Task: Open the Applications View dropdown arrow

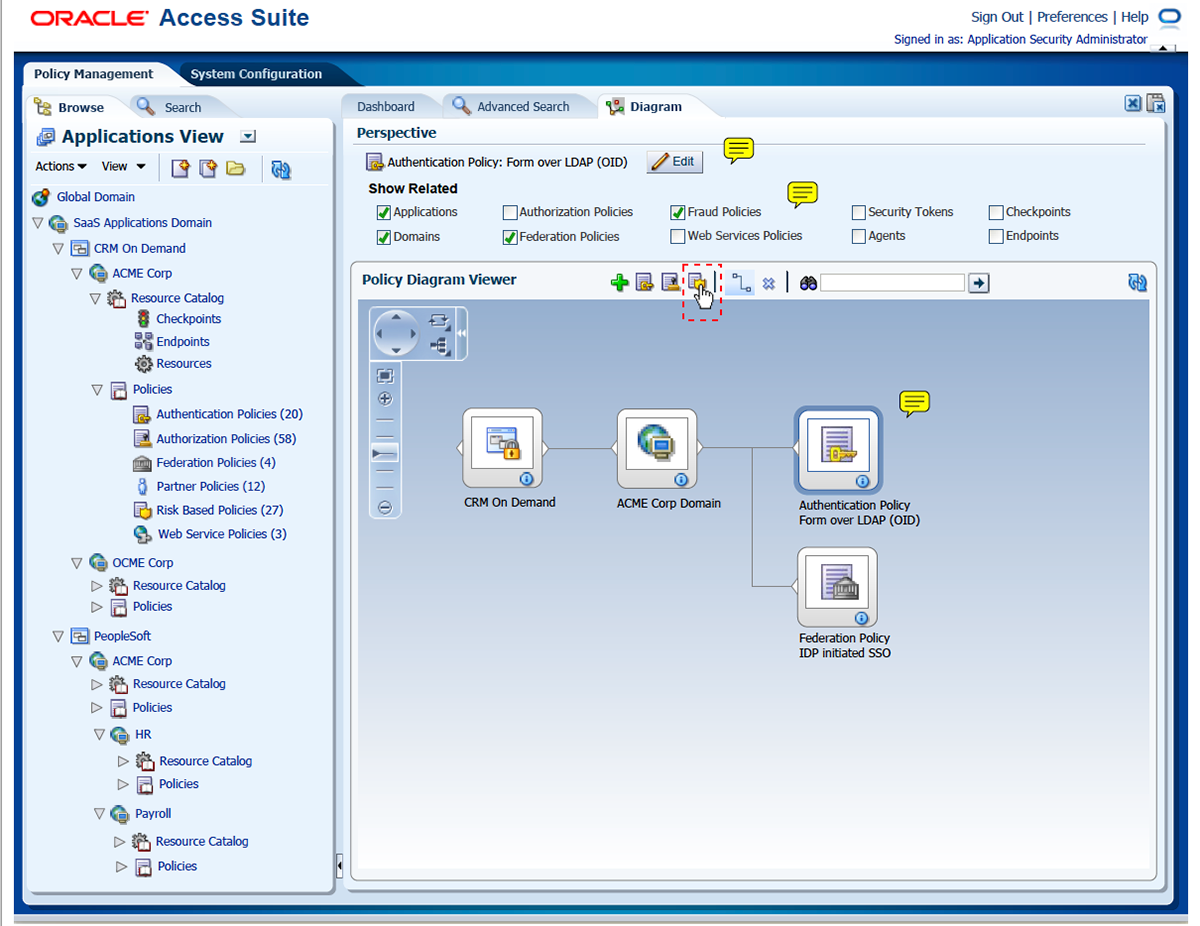Action: coord(249,137)
